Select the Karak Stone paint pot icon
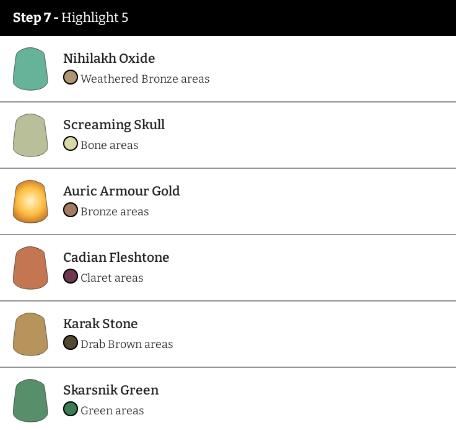 click(30, 334)
